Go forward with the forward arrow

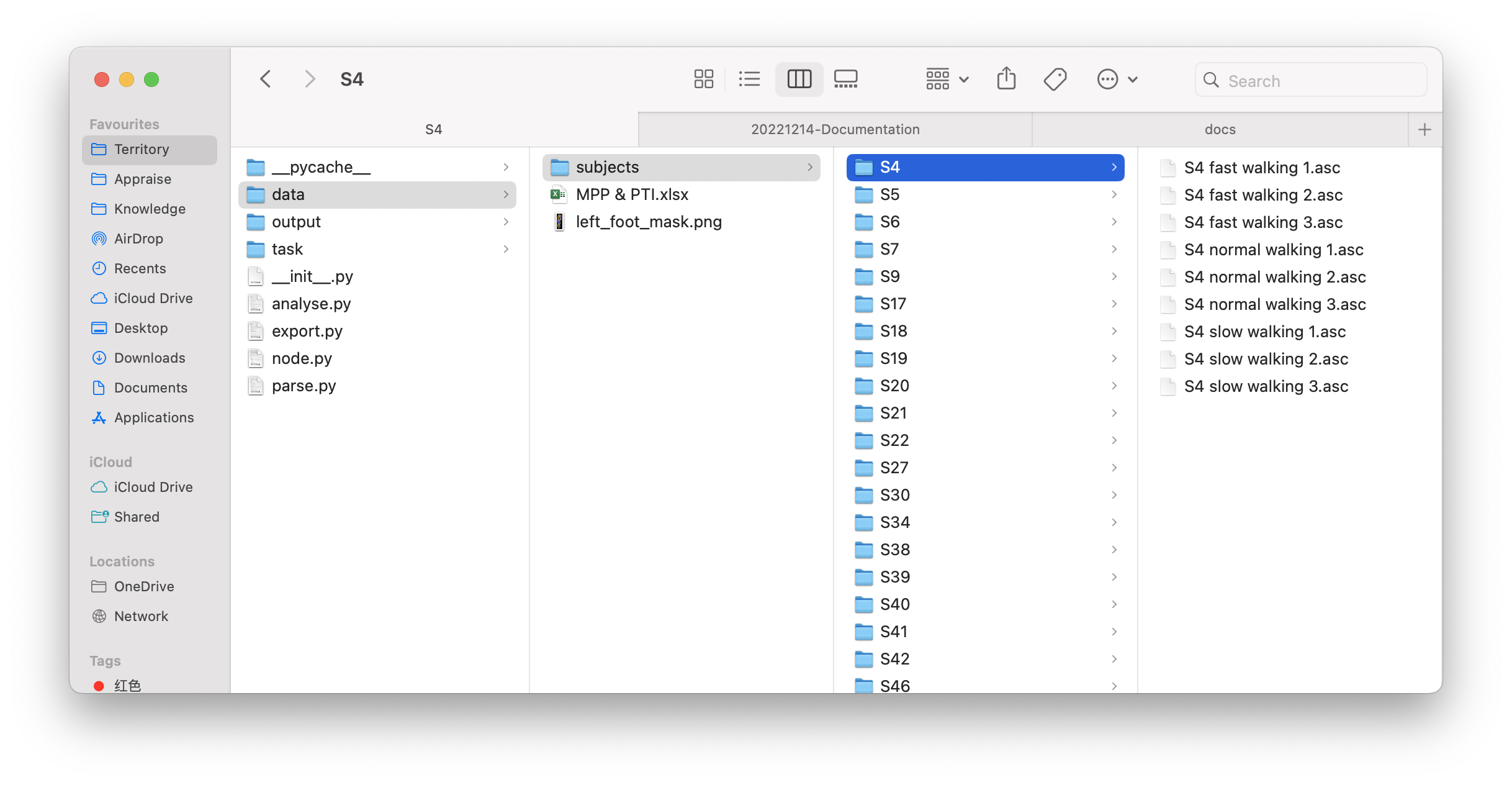pyautogui.click(x=310, y=79)
